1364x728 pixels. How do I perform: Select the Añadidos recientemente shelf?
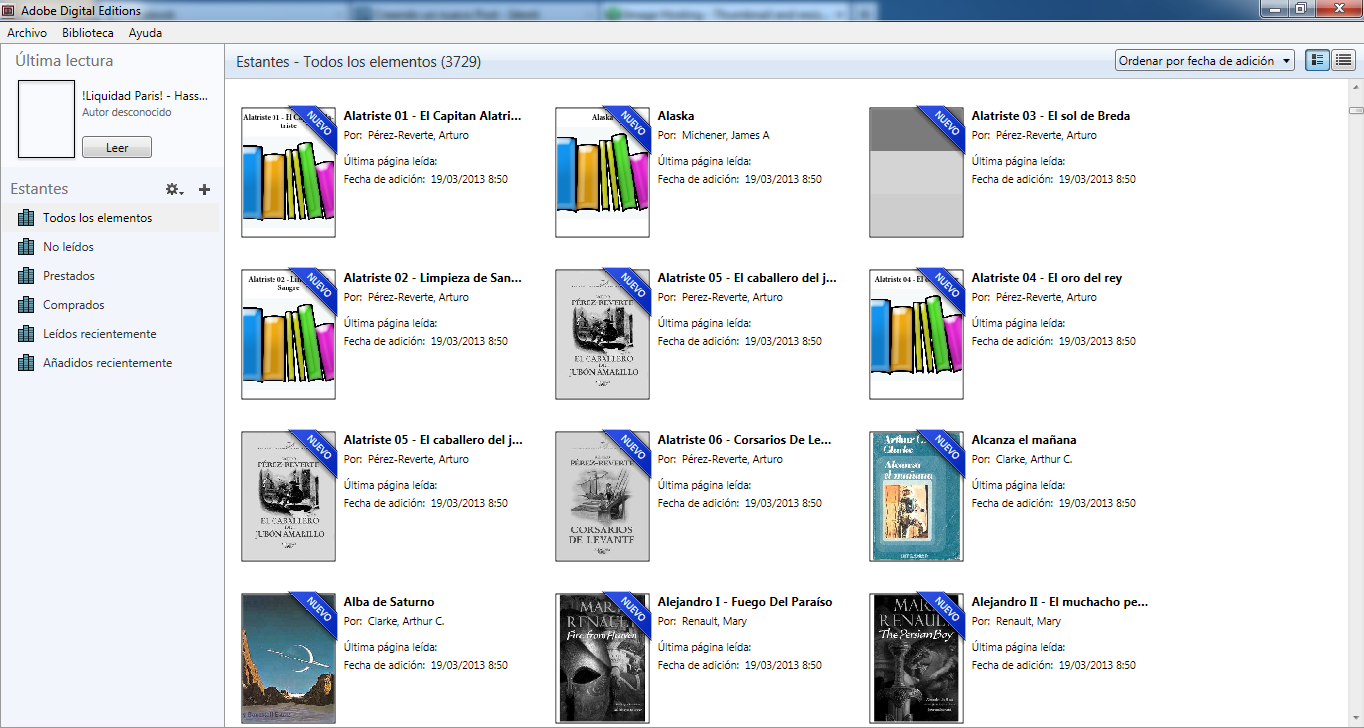110,363
